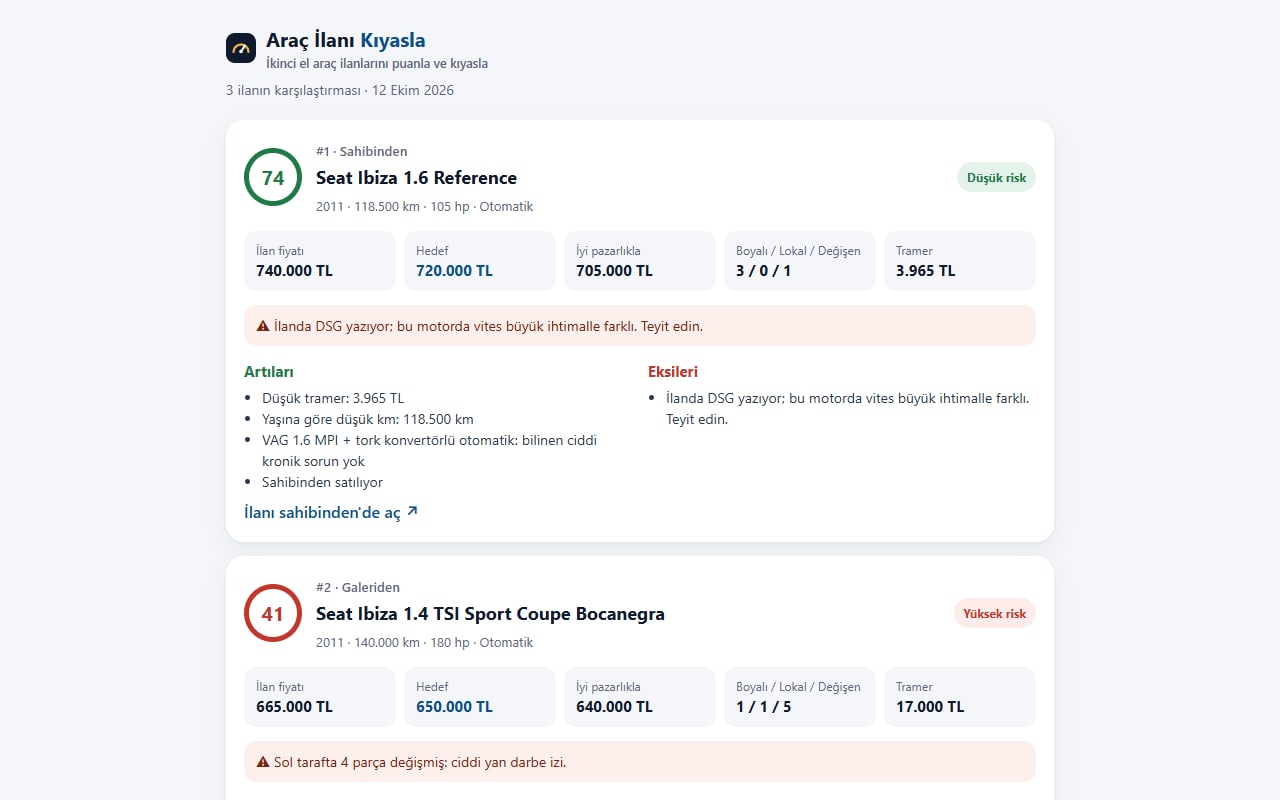1280x800 pixels.
Task: Select the "Hedef" 720.000 TL box
Action: (480, 261)
